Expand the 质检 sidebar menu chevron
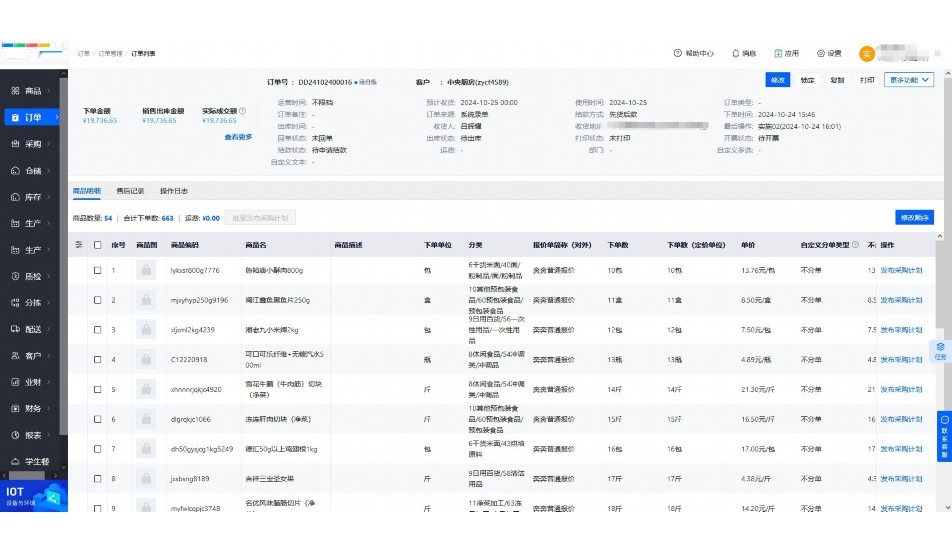 [x=50, y=276]
